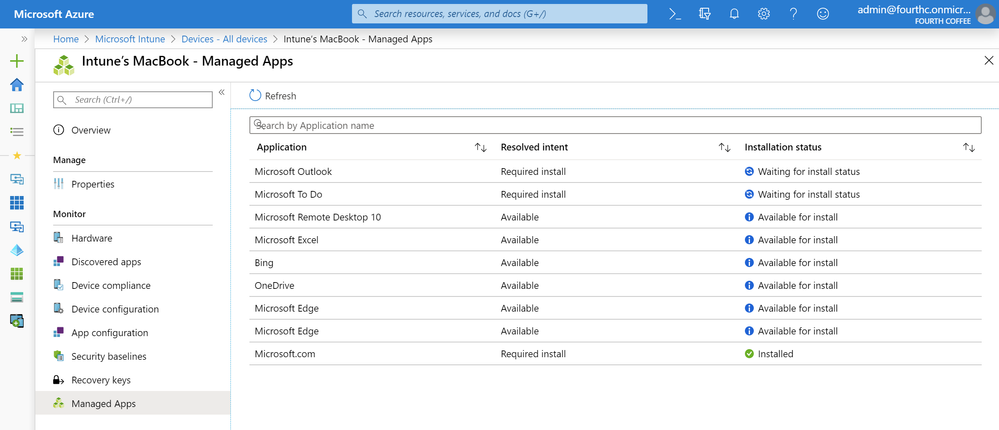Screen dimensions: 999x430
Task: Sort by the Resolved intent column arrows
Action: click(724, 147)
